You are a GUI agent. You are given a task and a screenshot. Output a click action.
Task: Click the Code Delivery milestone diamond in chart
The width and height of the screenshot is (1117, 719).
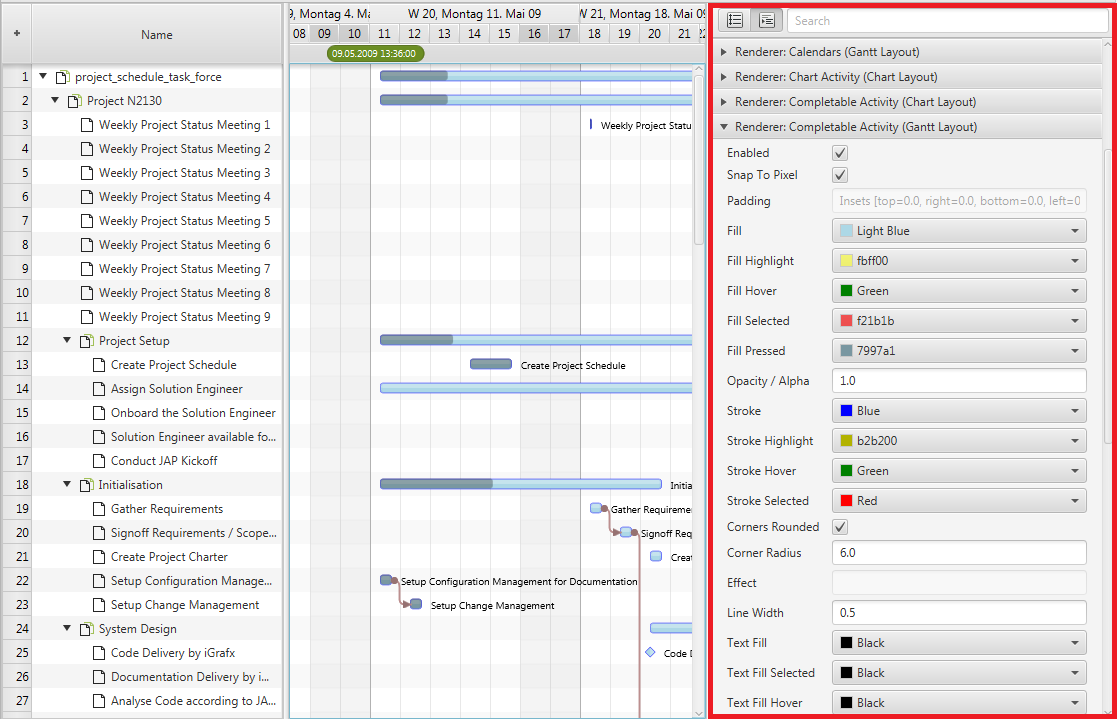[x=650, y=652]
